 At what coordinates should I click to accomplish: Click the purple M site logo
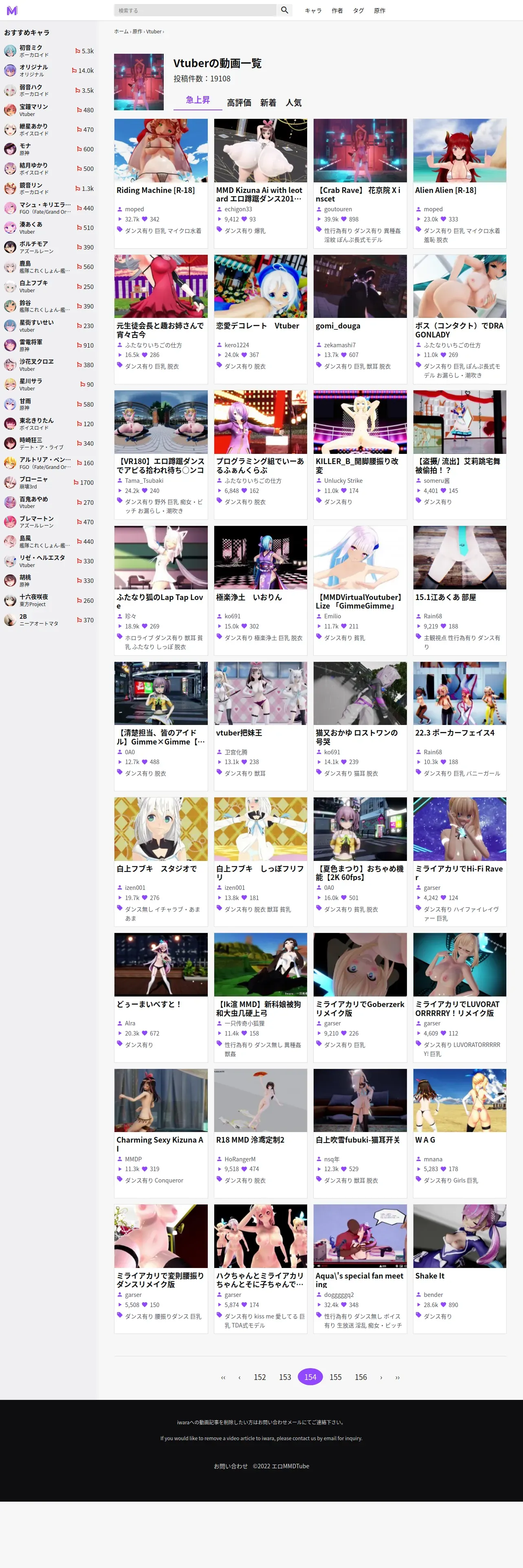click(x=12, y=10)
